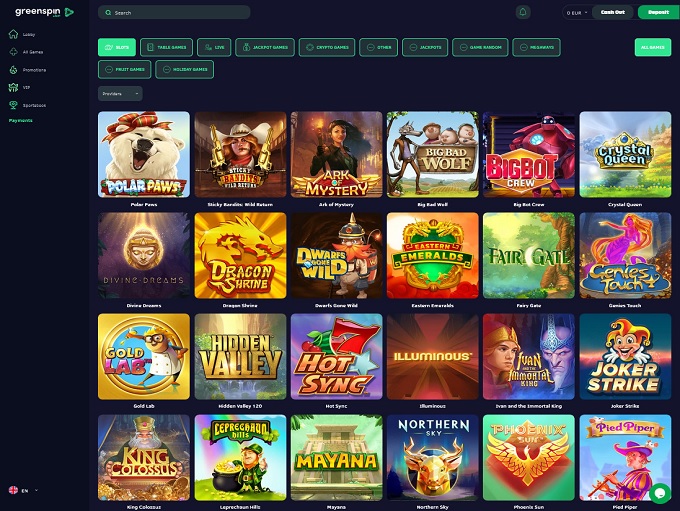This screenshot has width=680, height=511.
Task: Open All Games sidebar icon
Action: pyautogui.click(x=13, y=52)
